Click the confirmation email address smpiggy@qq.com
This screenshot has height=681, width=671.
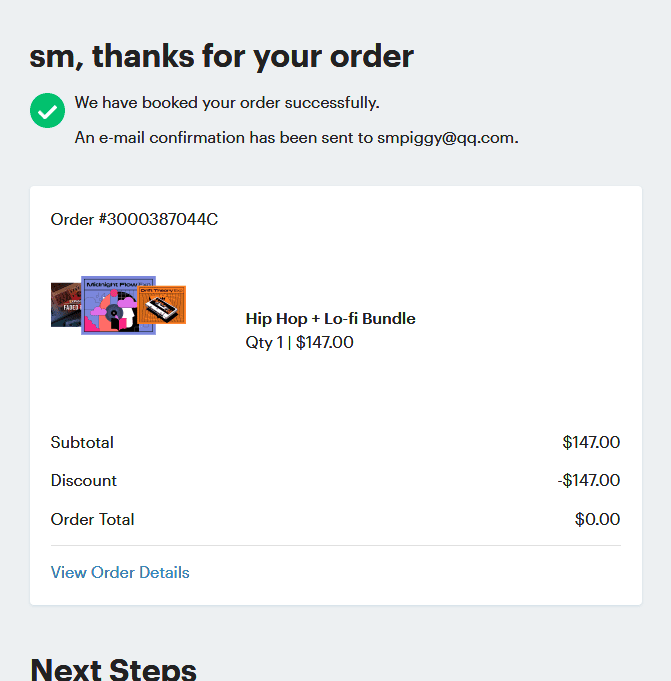click(x=446, y=138)
